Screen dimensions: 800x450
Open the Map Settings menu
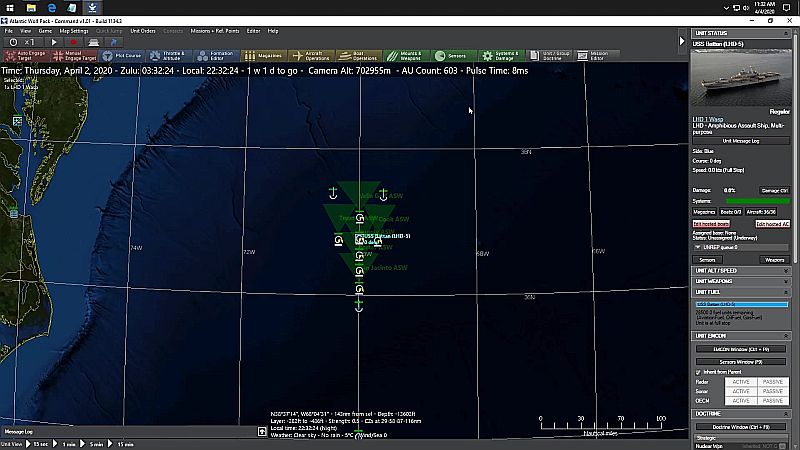(74, 31)
